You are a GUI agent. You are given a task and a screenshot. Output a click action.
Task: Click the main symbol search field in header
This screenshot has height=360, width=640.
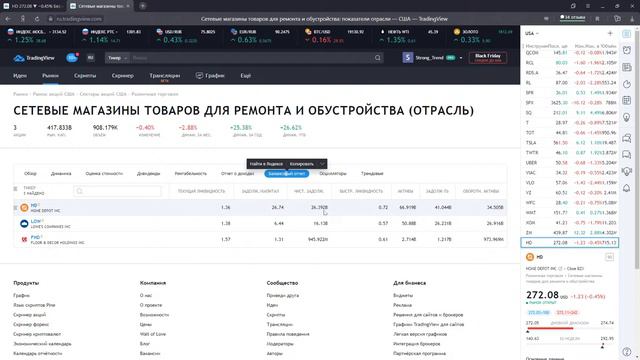pyautogui.click(x=251, y=58)
